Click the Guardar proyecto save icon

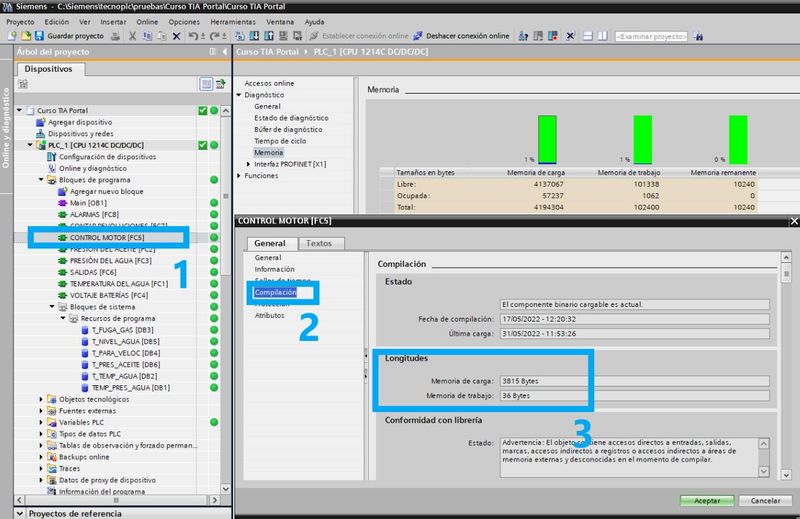[40, 36]
